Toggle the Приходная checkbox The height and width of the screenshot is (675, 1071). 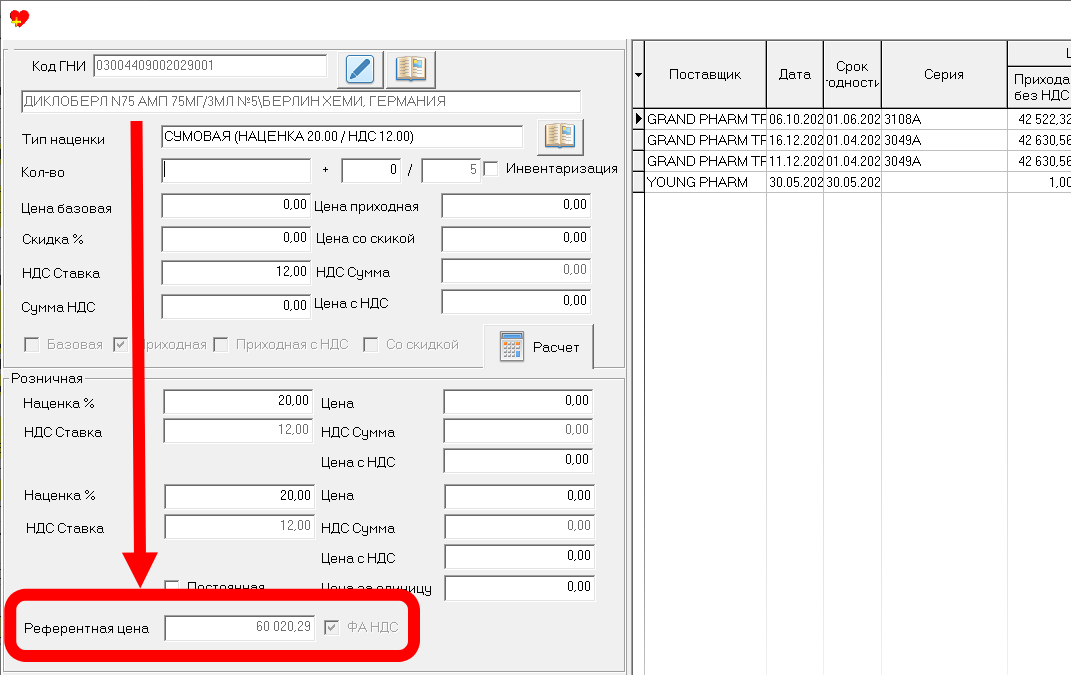tap(120, 344)
